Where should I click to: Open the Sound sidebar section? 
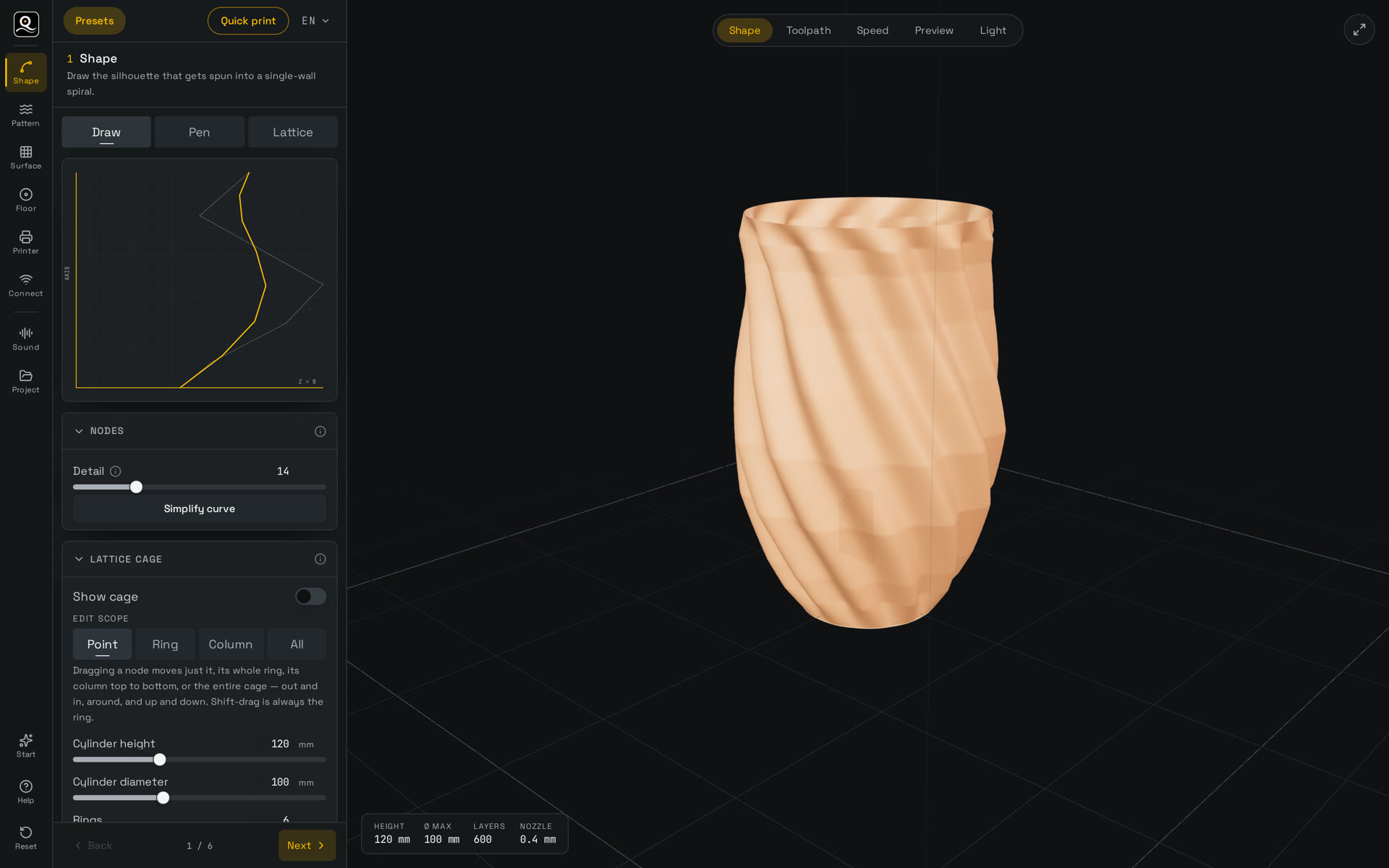[x=26, y=339]
